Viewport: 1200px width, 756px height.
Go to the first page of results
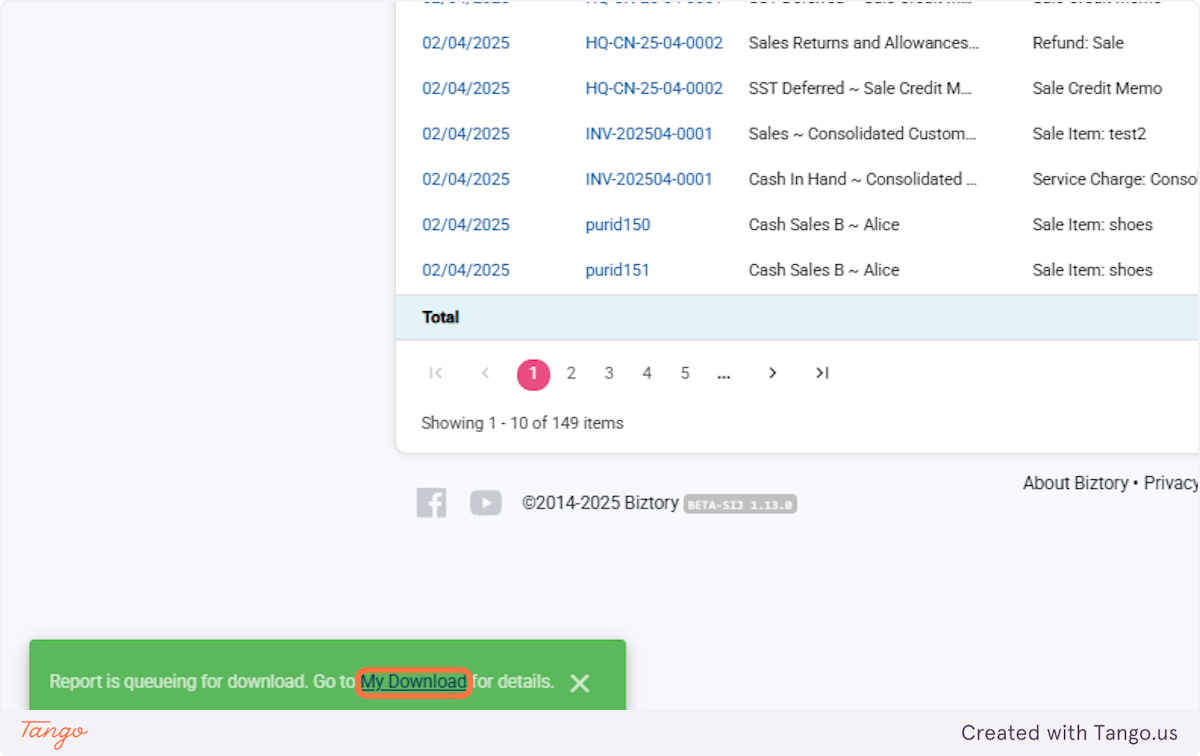[435, 373]
